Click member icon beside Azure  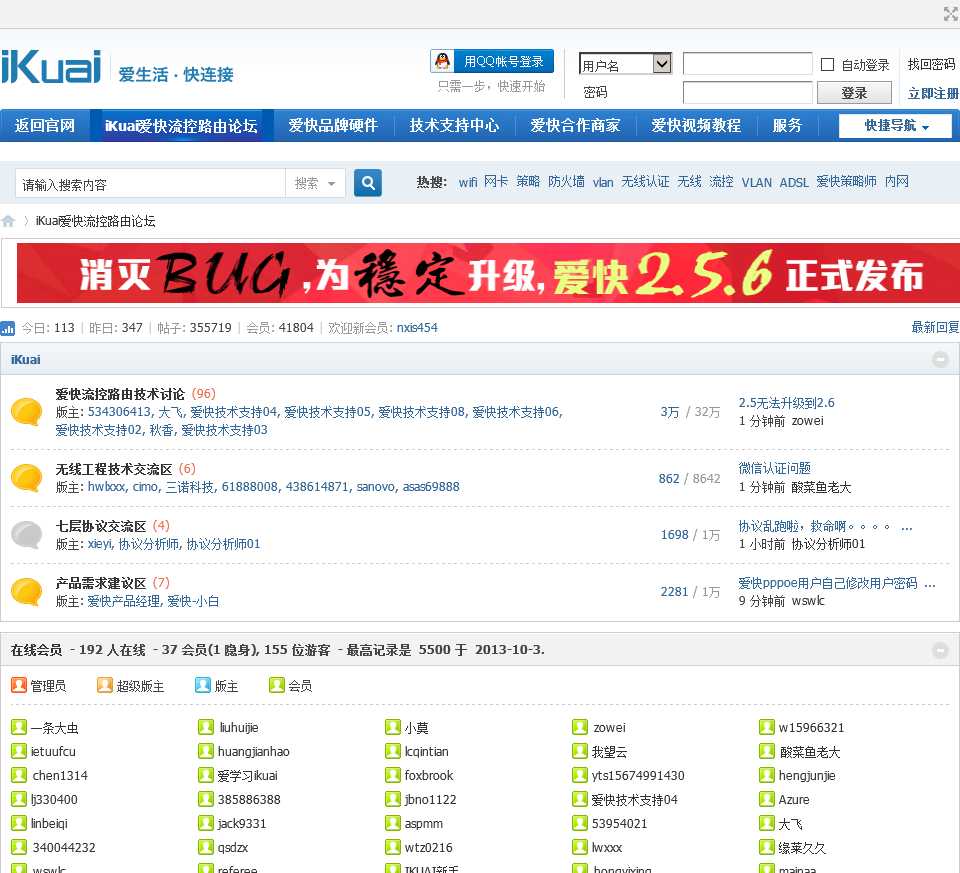click(x=767, y=799)
